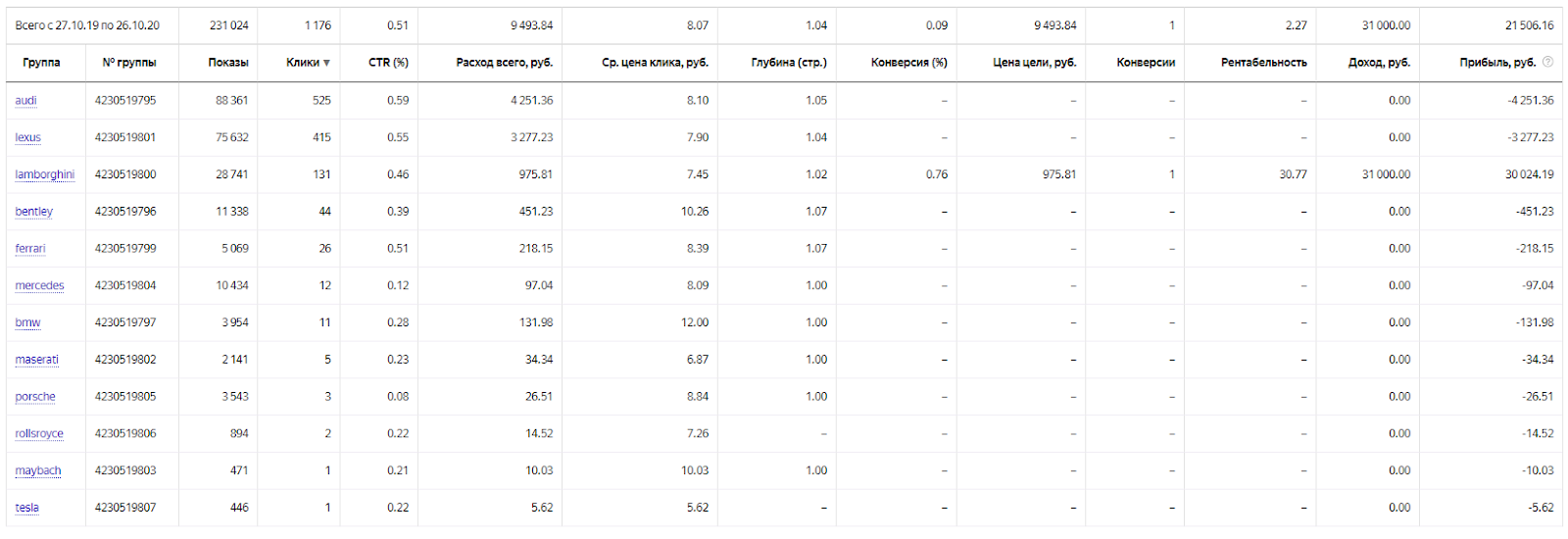The image size is (1568, 539).
Task: Open the porsche group link
Action: (35, 397)
